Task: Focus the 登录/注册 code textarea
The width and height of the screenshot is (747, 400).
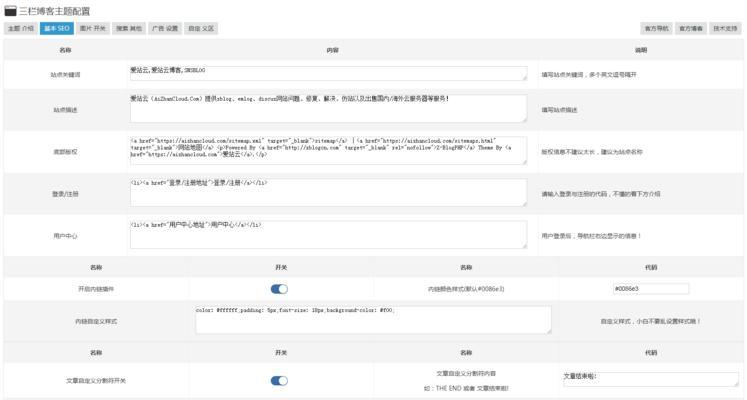Action: [x=329, y=192]
